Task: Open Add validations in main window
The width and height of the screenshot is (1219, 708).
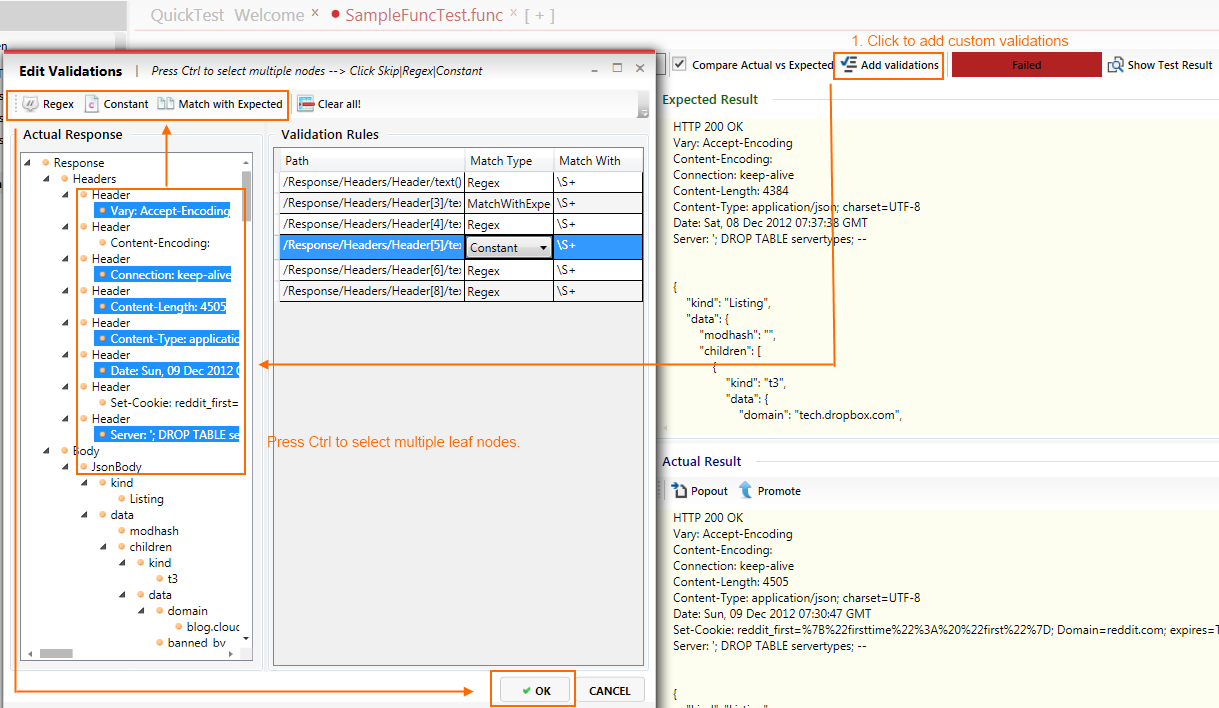Action: [890, 65]
